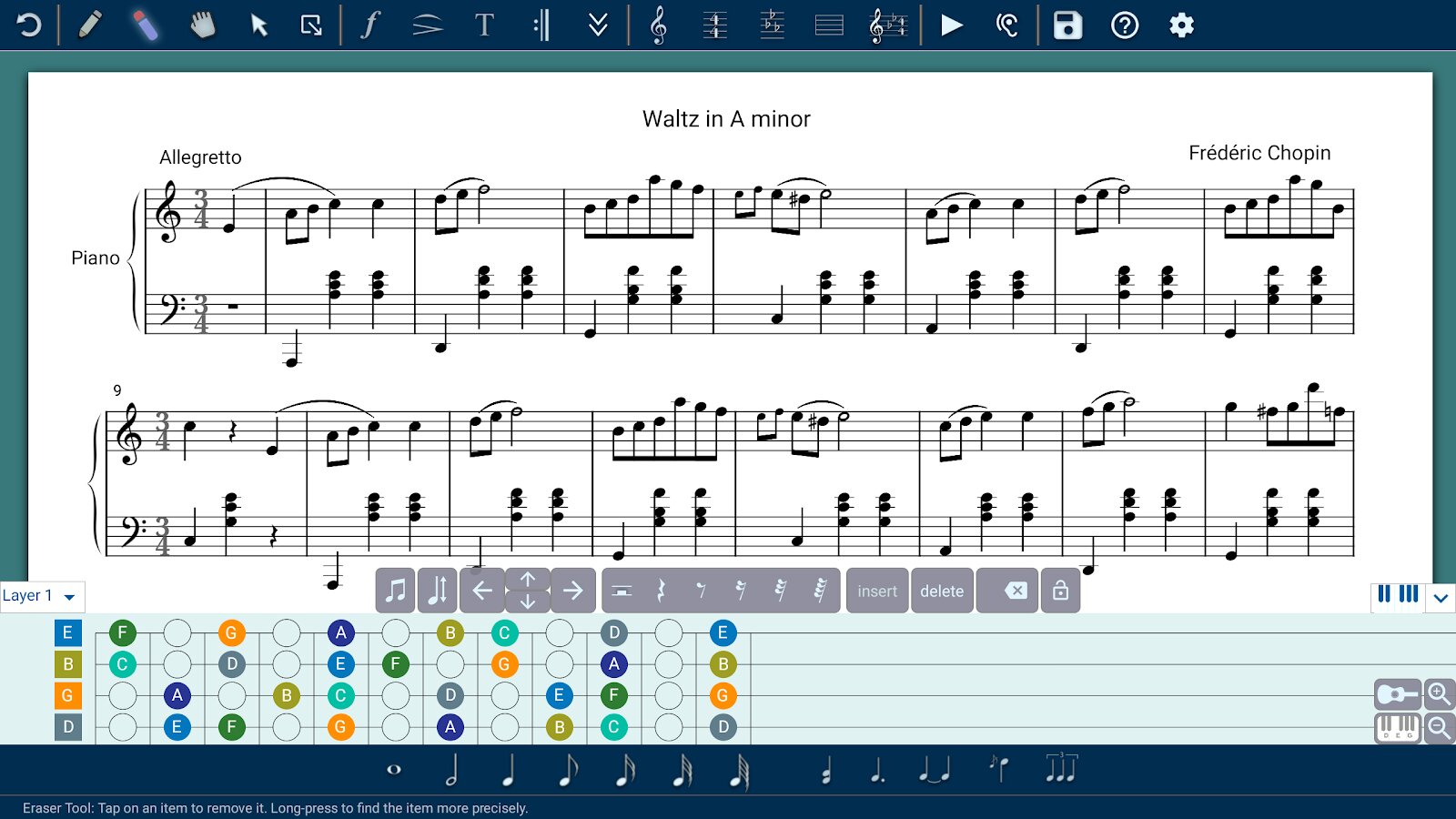The image size is (1456, 819).
Task: Undo the last action
Action: coord(29,25)
